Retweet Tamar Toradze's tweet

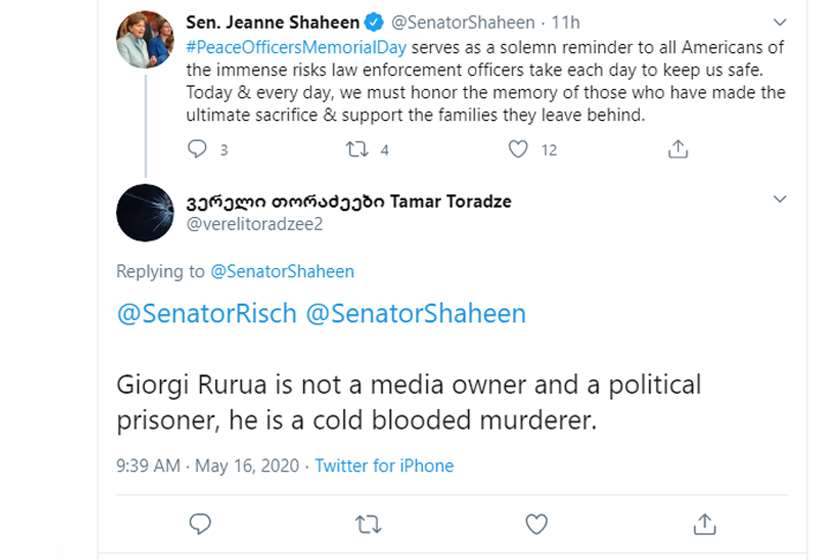(368, 524)
